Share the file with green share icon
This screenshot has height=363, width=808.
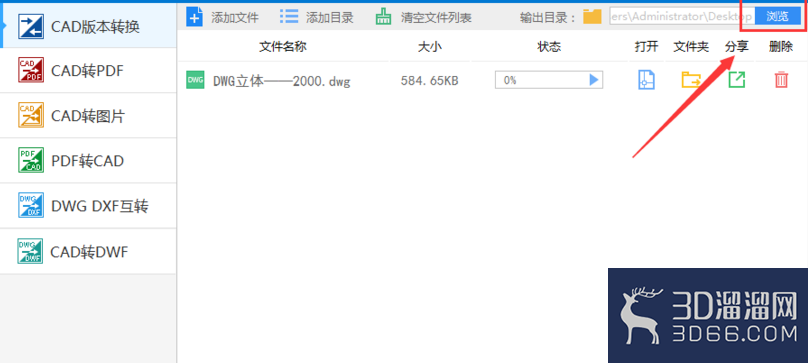[x=737, y=80]
